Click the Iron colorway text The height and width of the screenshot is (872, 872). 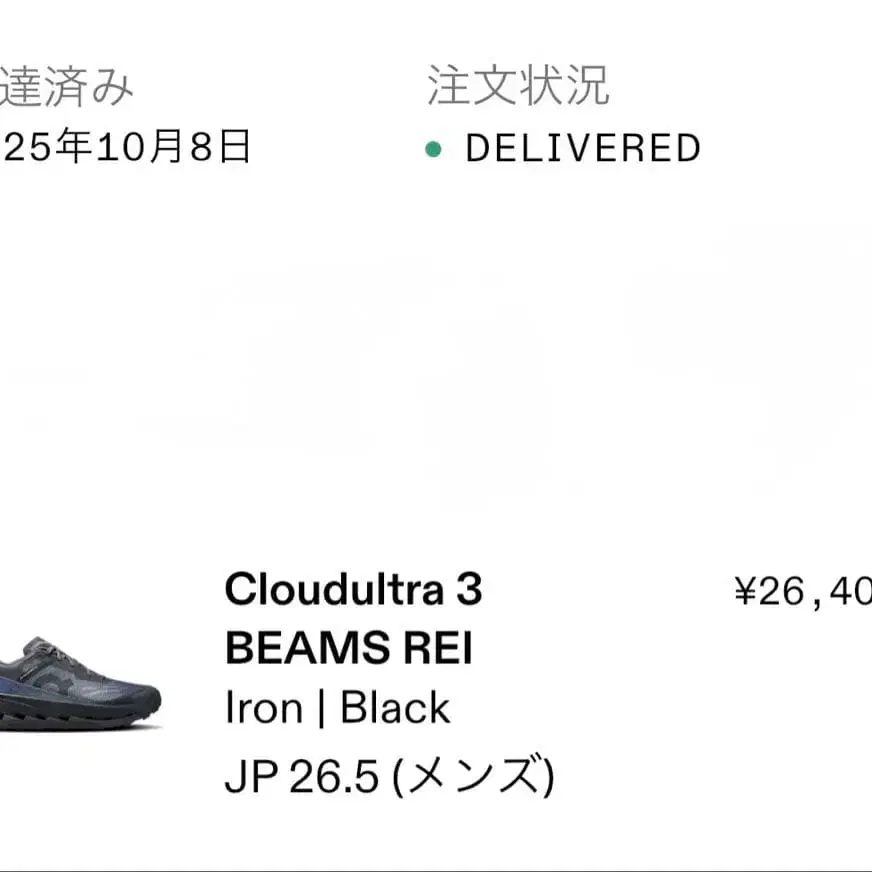(264, 709)
